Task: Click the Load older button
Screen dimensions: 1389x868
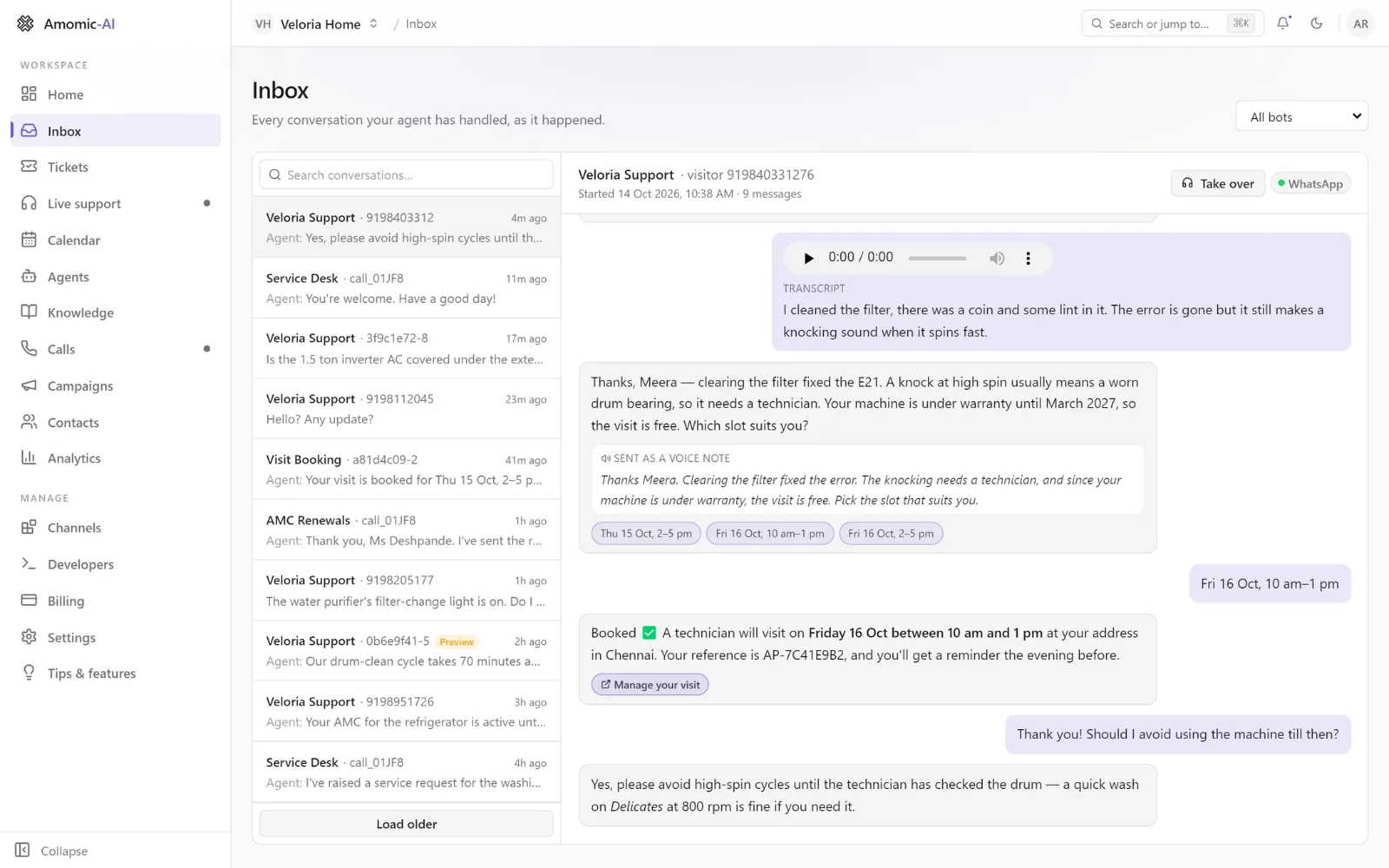Action: tap(406, 824)
